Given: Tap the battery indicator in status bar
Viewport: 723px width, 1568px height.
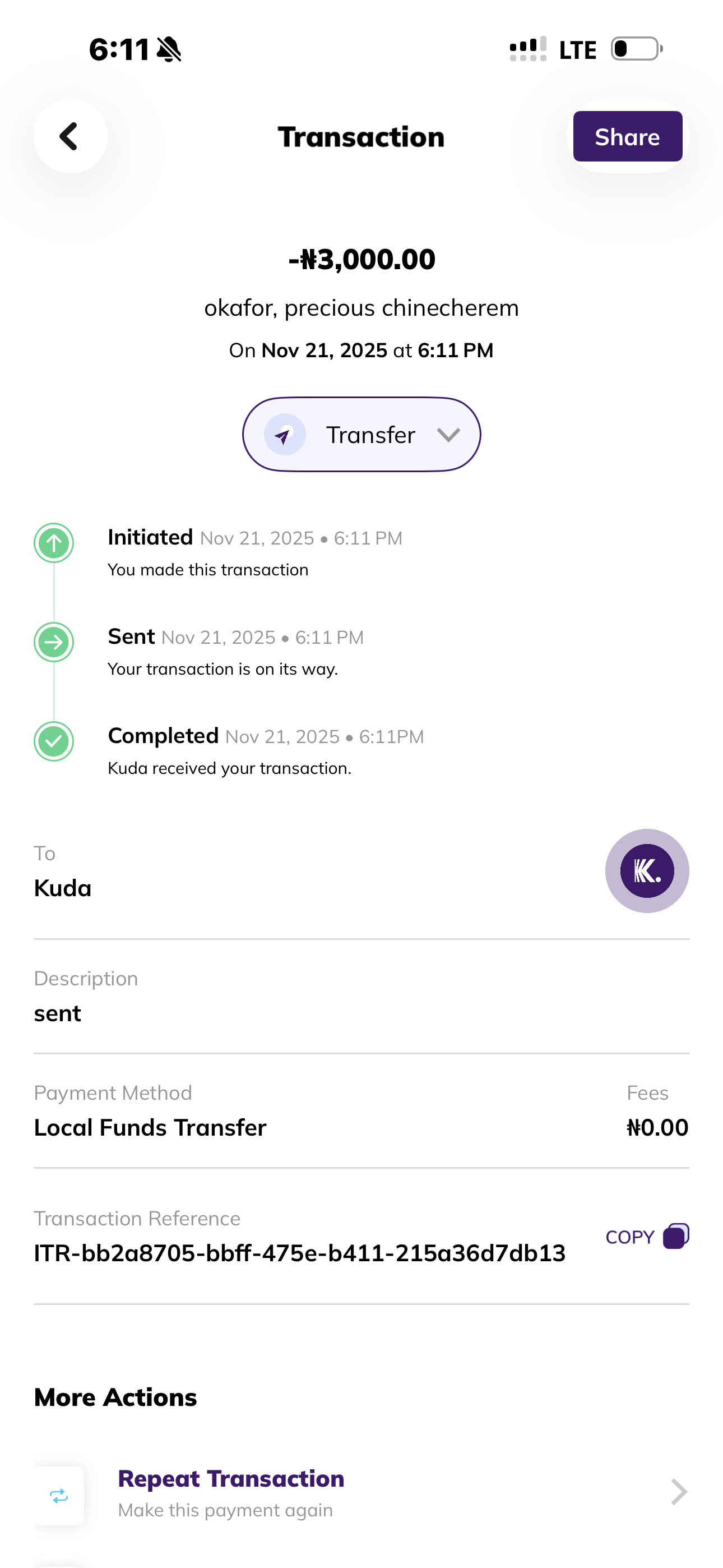Looking at the screenshot, I should pos(637,49).
